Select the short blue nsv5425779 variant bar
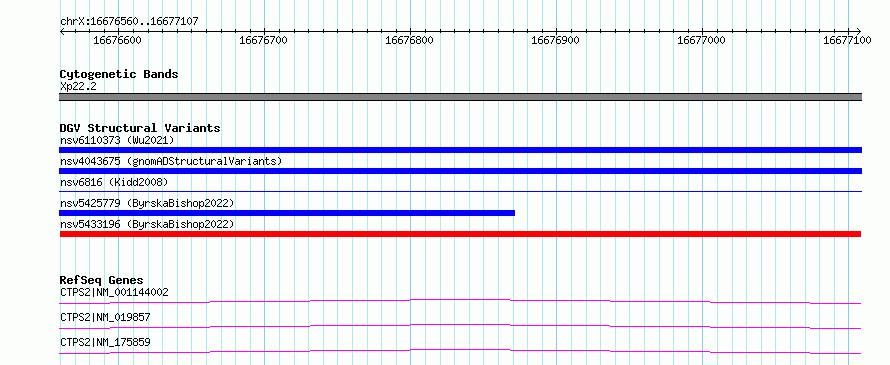The image size is (890, 365). pos(287,213)
